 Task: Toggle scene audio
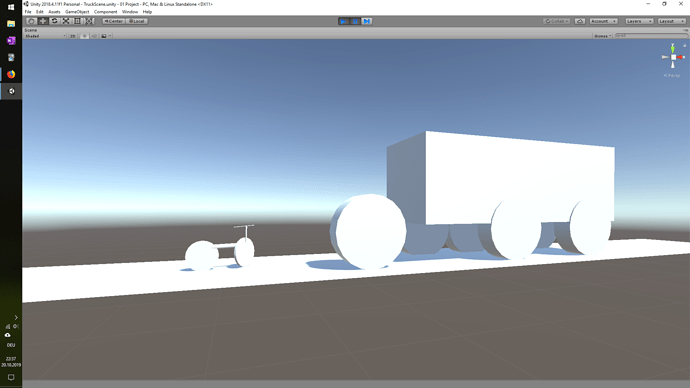(x=94, y=36)
